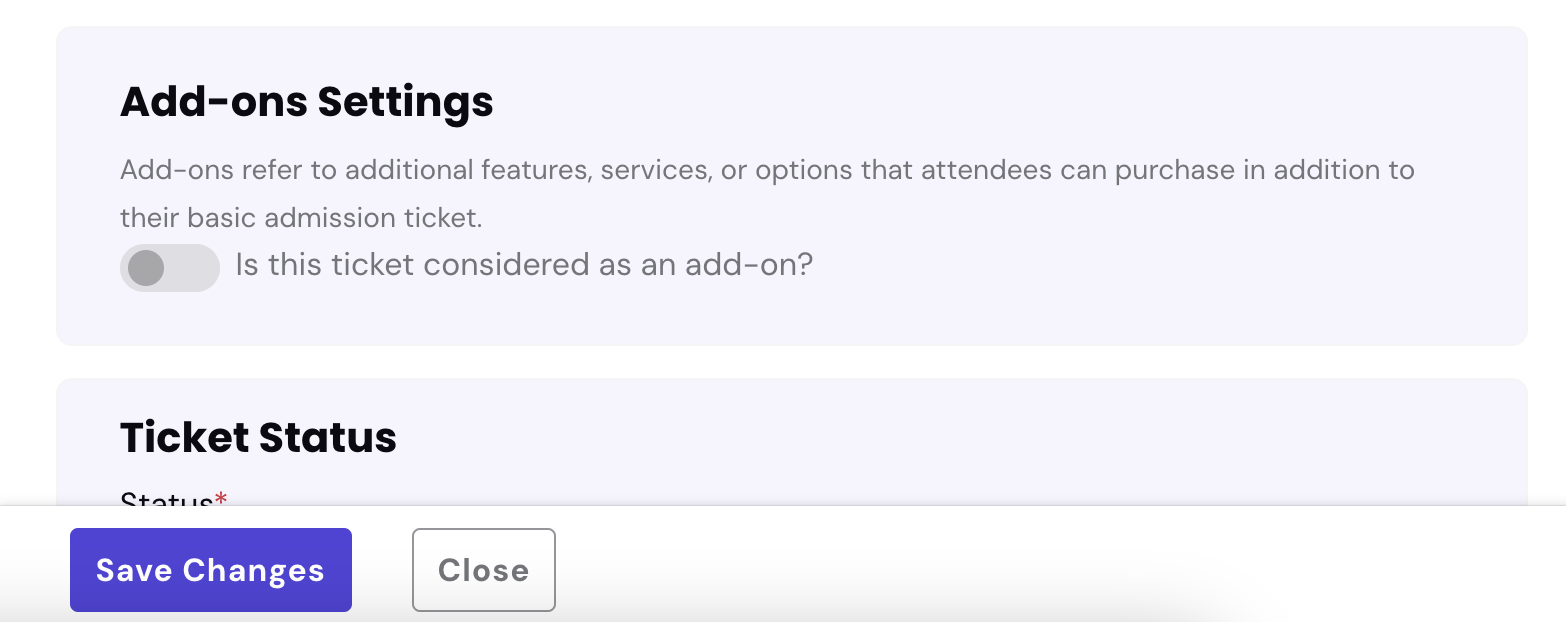Viewport: 1566px width, 622px height.
Task: Click the Save Changes button
Action: [x=210, y=570]
